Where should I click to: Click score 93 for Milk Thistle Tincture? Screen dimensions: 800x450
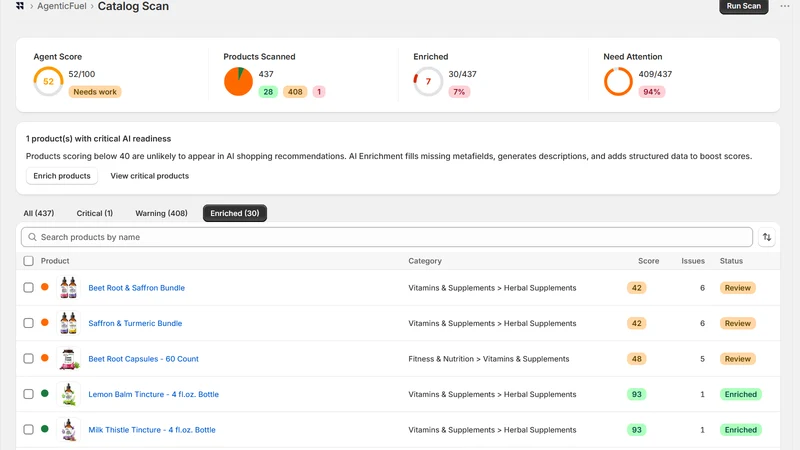pyautogui.click(x=637, y=430)
